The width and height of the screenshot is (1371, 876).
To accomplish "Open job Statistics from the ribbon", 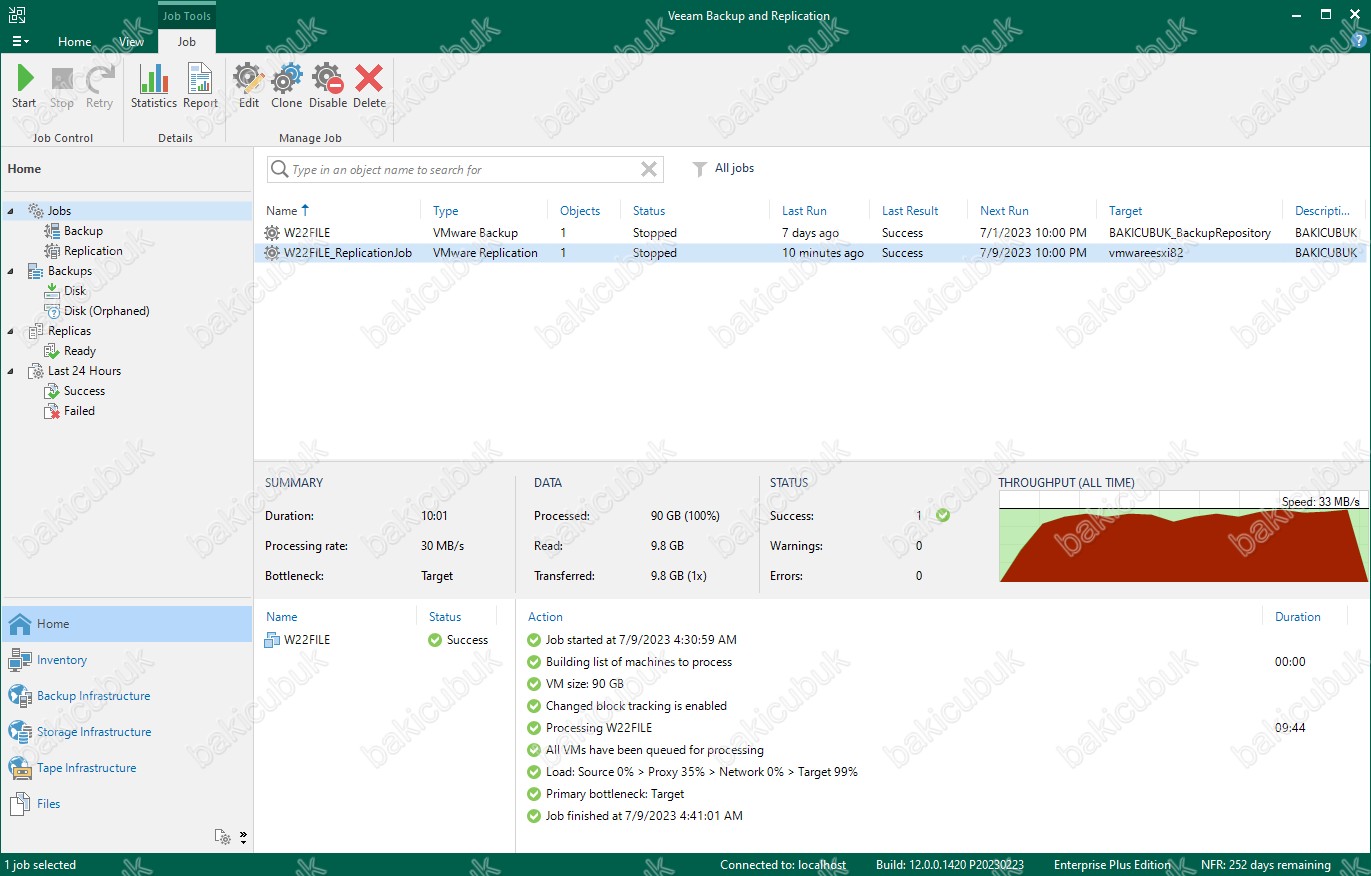I will pos(154,86).
